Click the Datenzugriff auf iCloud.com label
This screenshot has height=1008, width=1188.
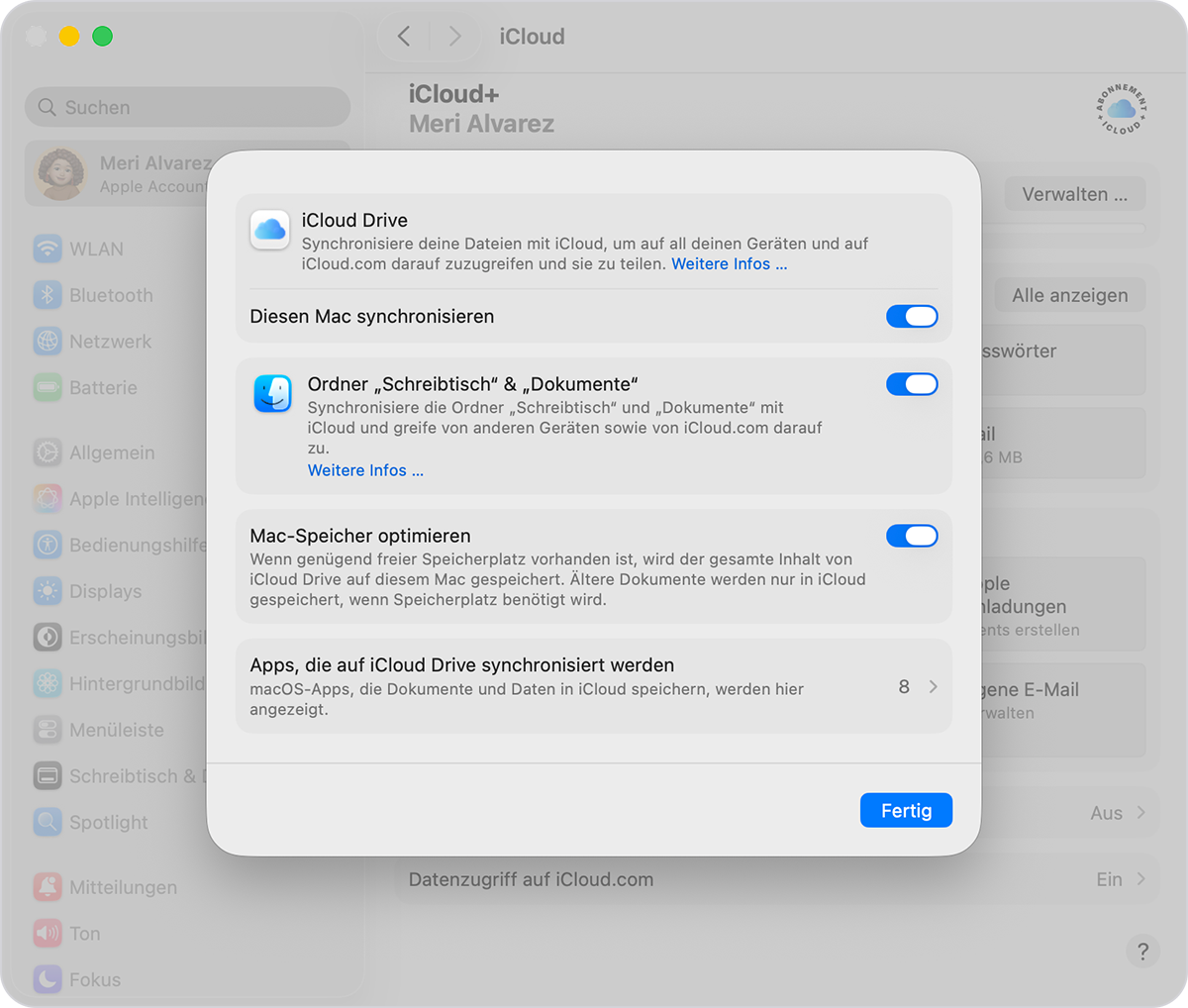click(x=531, y=879)
